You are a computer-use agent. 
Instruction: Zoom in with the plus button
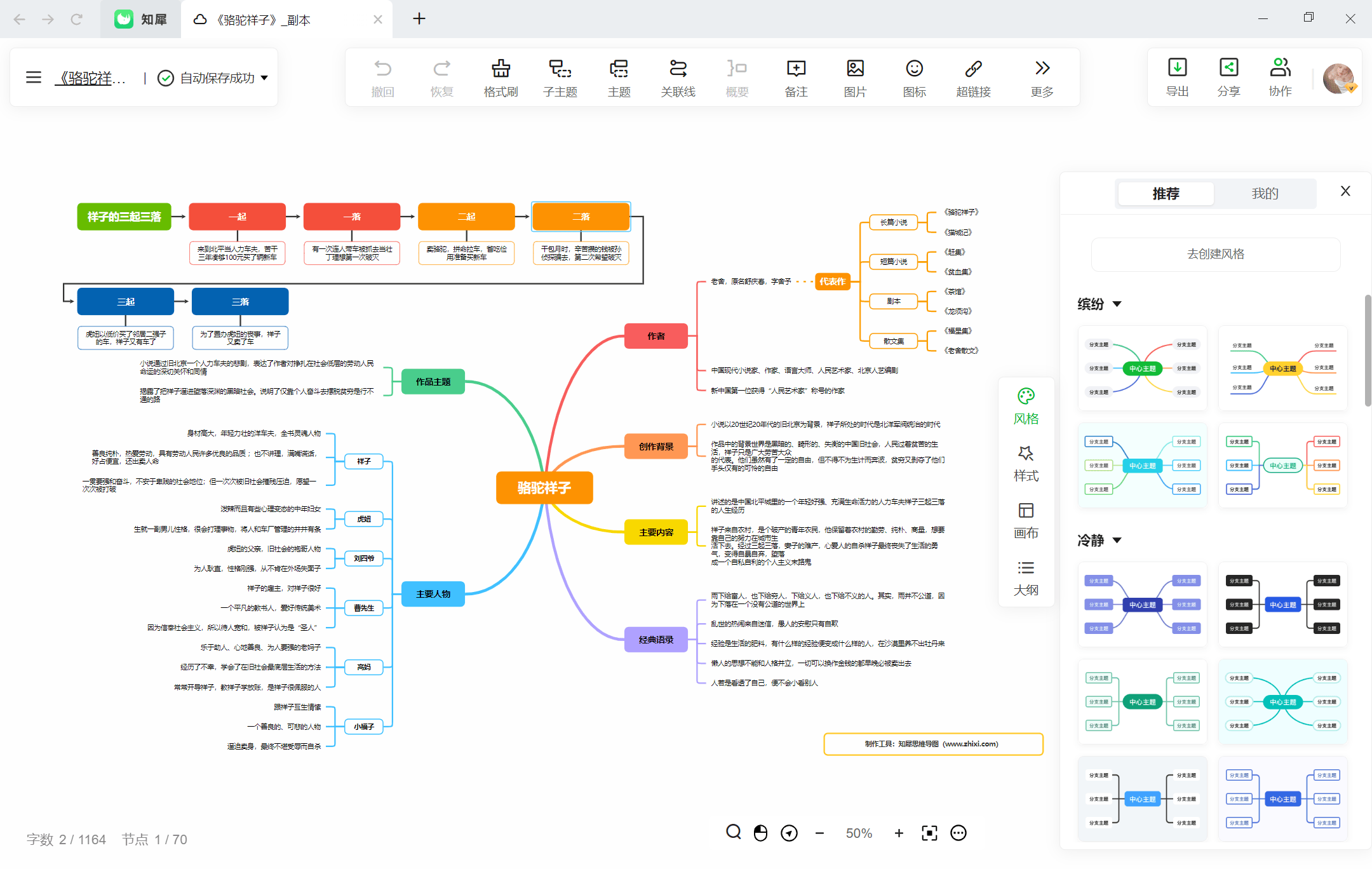899,833
